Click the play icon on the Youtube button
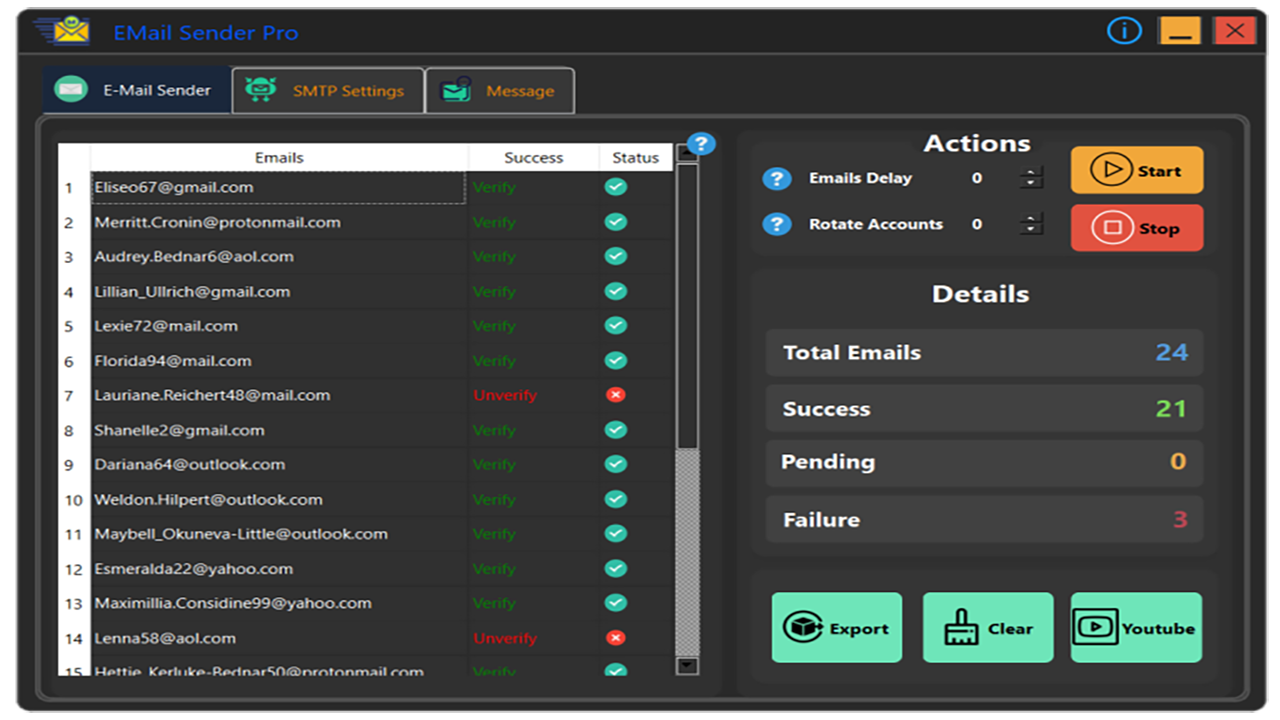Image resolution: width=1280 pixels, height=720 pixels. click(x=1095, y=627)
